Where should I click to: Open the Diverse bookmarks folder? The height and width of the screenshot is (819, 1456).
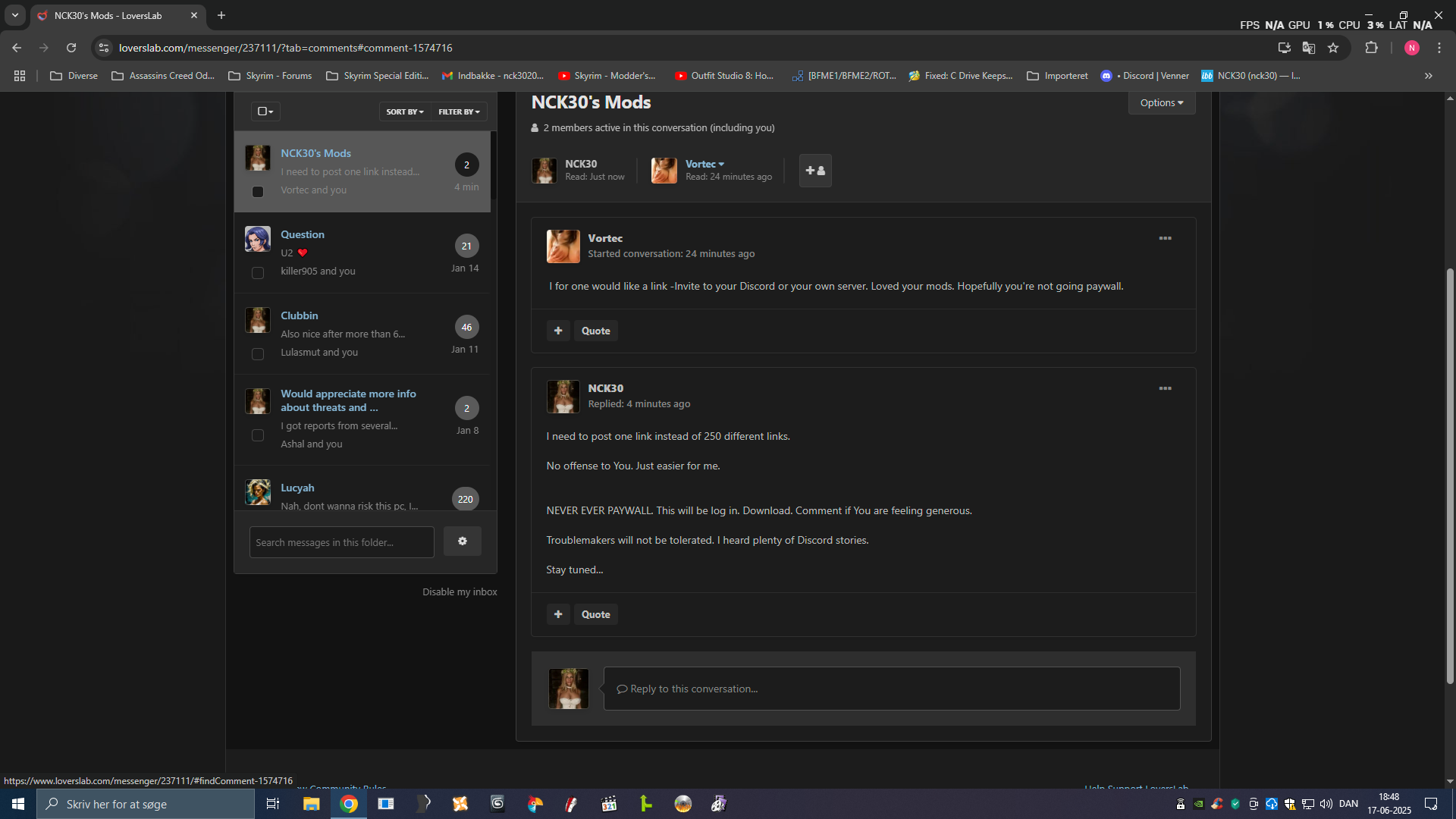click(74, 76)
